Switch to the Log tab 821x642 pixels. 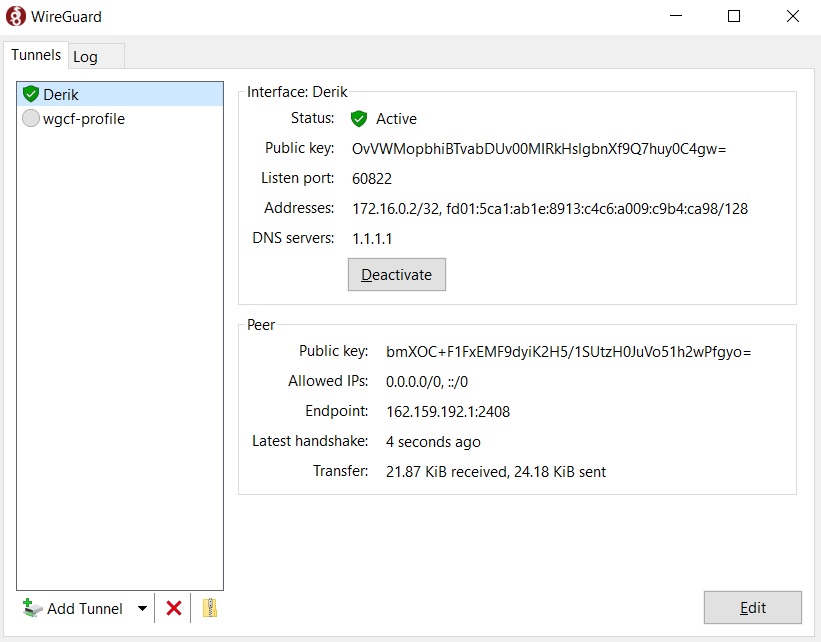(x=86, y=57)
